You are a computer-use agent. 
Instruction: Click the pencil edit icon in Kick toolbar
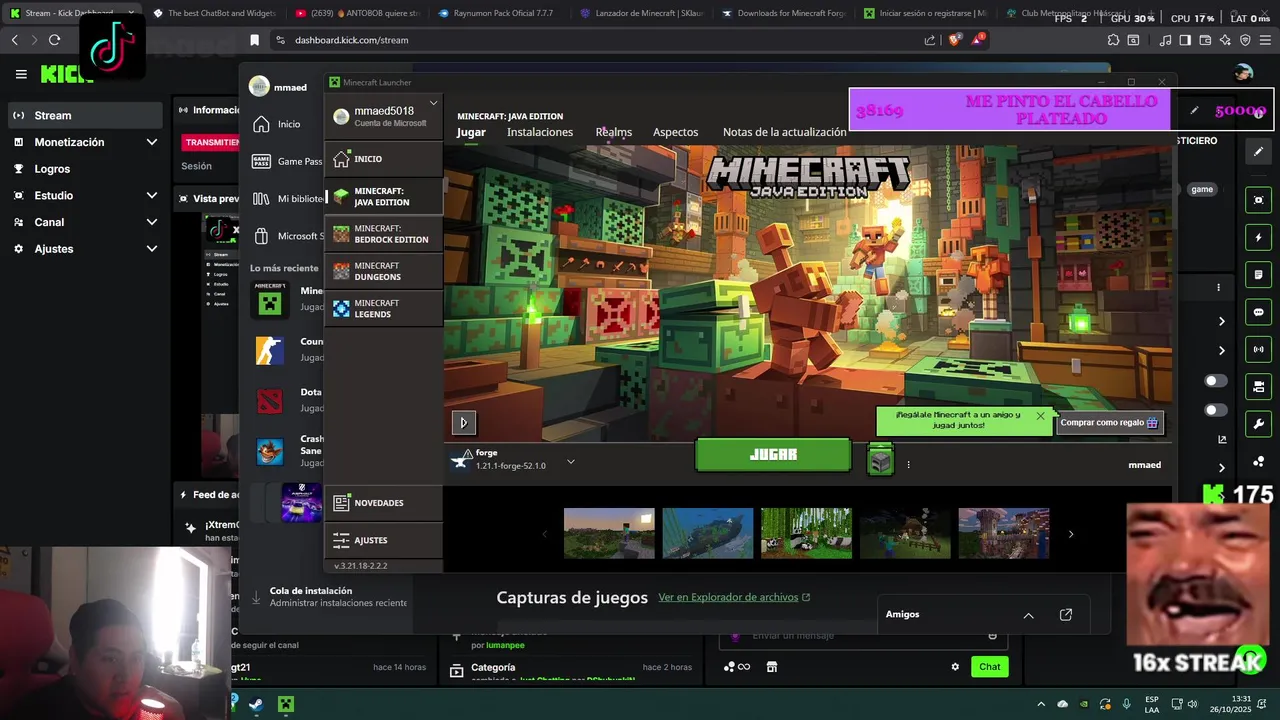coord(1258,151)
